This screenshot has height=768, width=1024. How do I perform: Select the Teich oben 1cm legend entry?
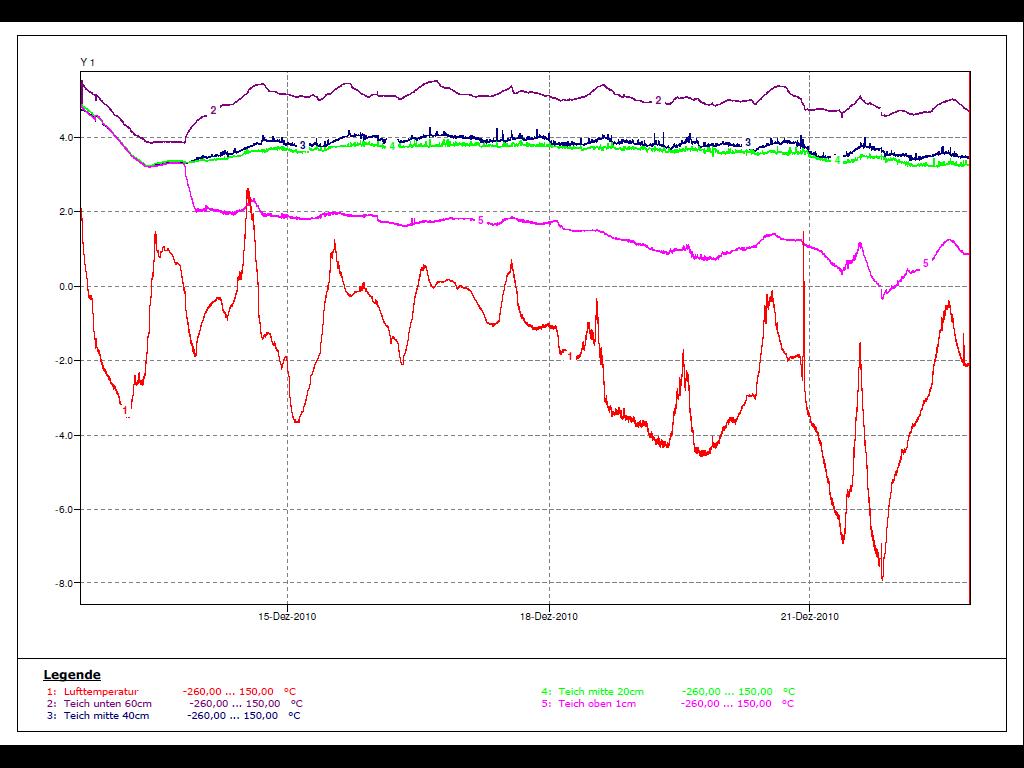[x=597, y=703]
